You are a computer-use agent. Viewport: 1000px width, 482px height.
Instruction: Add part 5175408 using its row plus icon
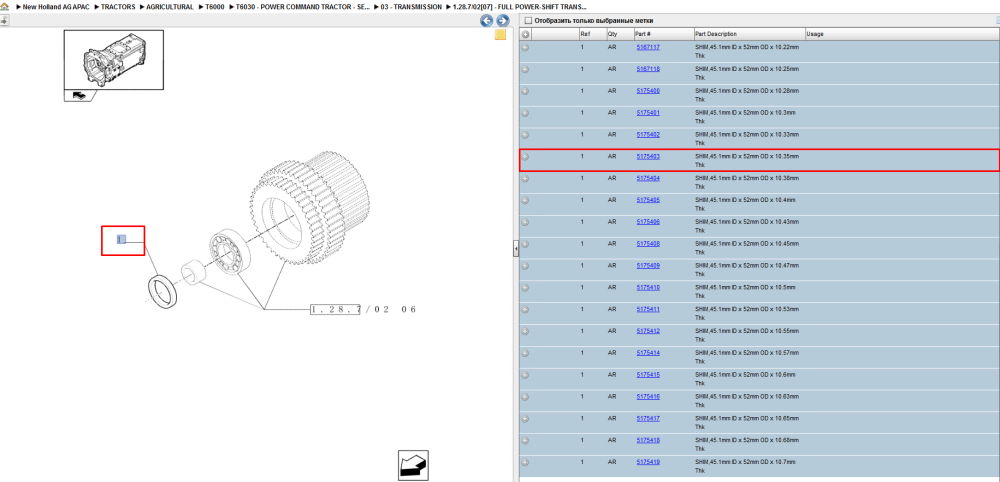coord(526,244)
